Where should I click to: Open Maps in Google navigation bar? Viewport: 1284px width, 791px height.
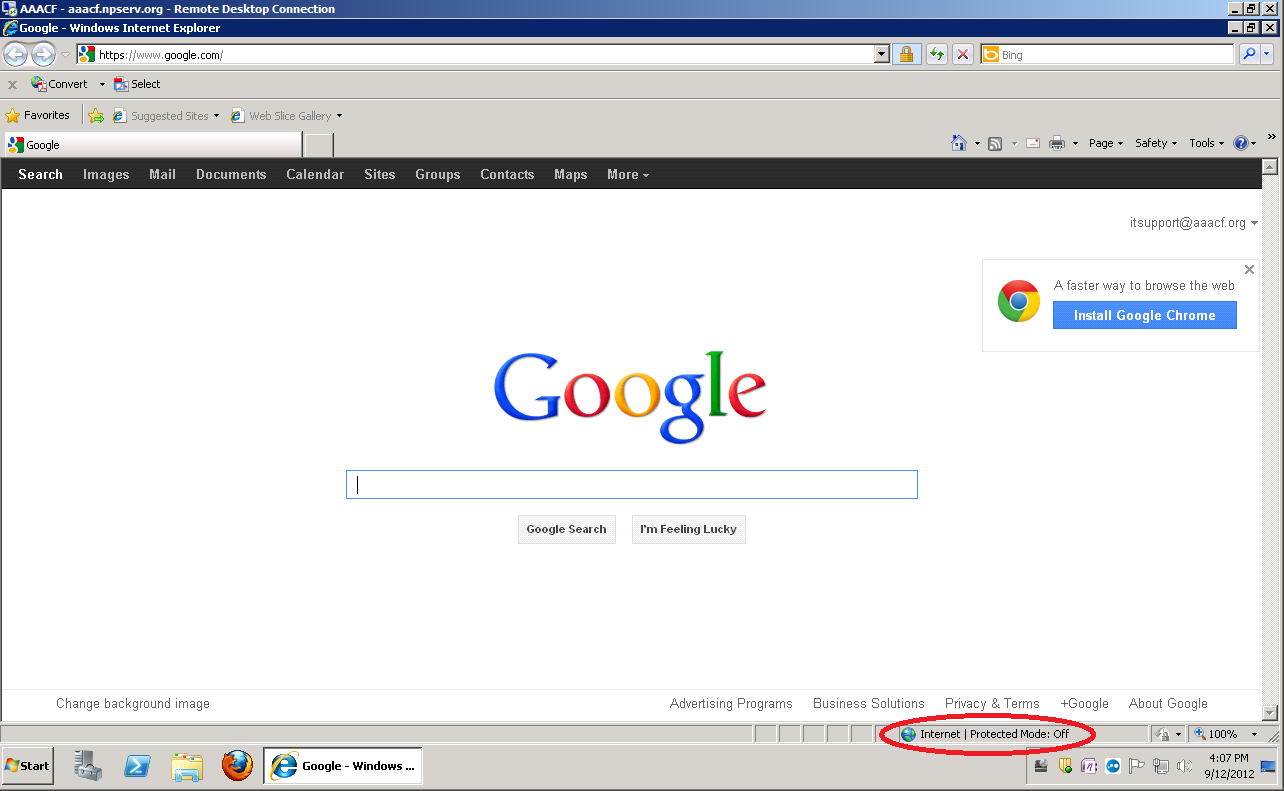(x=571, y=174)
